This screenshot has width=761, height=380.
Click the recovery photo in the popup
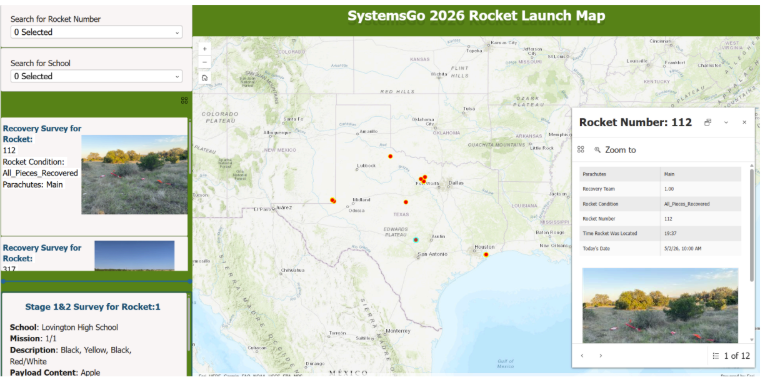(x=660, y=305)
